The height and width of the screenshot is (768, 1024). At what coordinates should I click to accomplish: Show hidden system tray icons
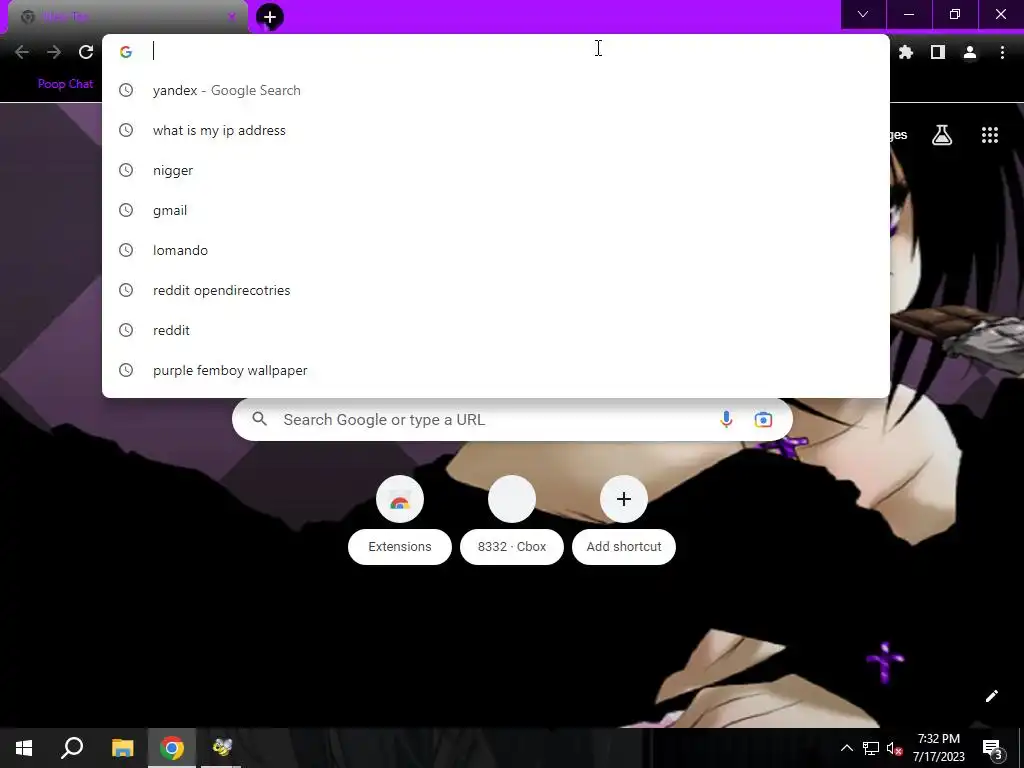pyautogui.click(x=846, y=748)
